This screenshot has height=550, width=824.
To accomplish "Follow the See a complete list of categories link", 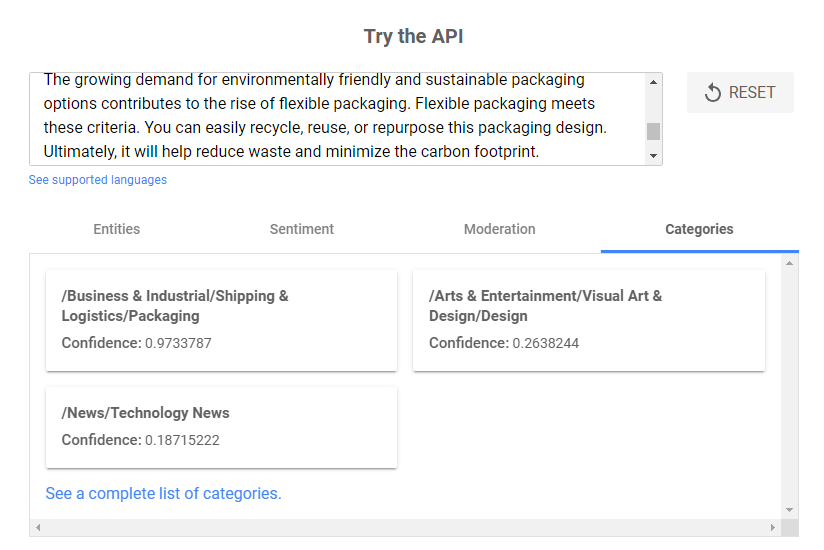I will [x=163, y=493].
